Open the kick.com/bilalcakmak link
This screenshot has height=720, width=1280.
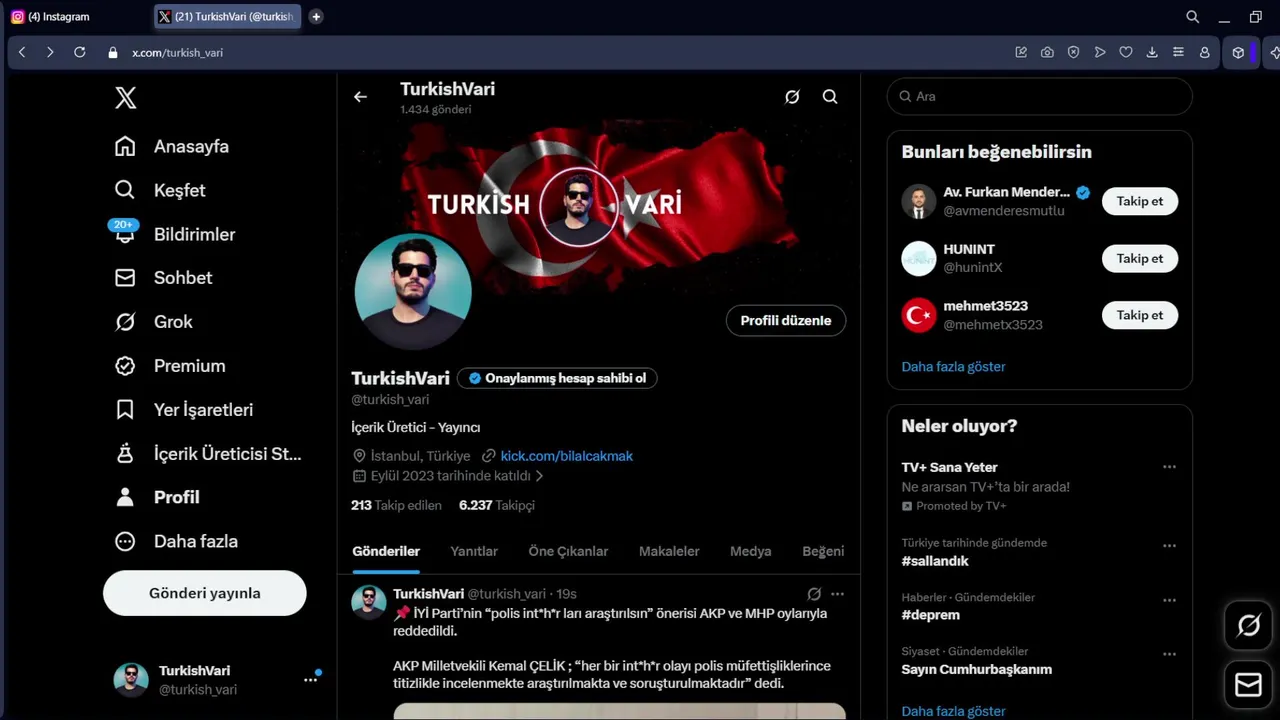tap(566, 456)
